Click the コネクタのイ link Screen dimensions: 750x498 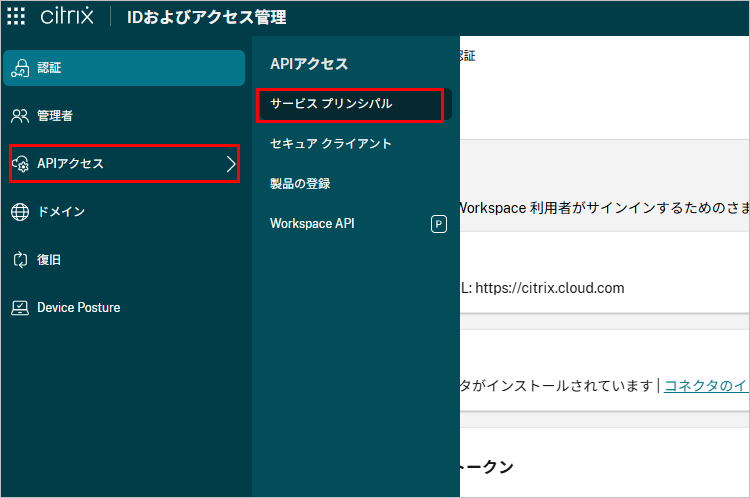coord(706,386)
